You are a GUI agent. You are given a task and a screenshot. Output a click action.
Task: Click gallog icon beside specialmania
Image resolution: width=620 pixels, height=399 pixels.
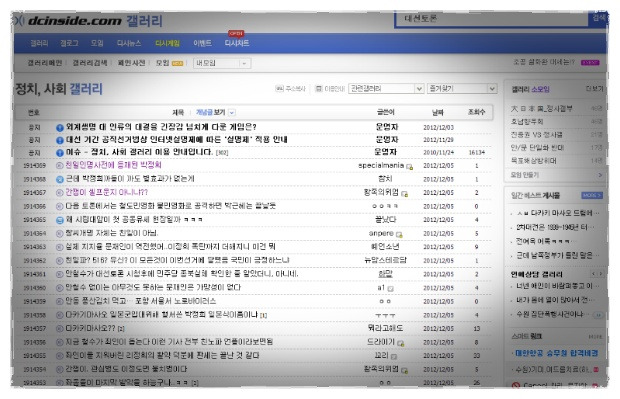pyautogui.click(x=410, y=167)
